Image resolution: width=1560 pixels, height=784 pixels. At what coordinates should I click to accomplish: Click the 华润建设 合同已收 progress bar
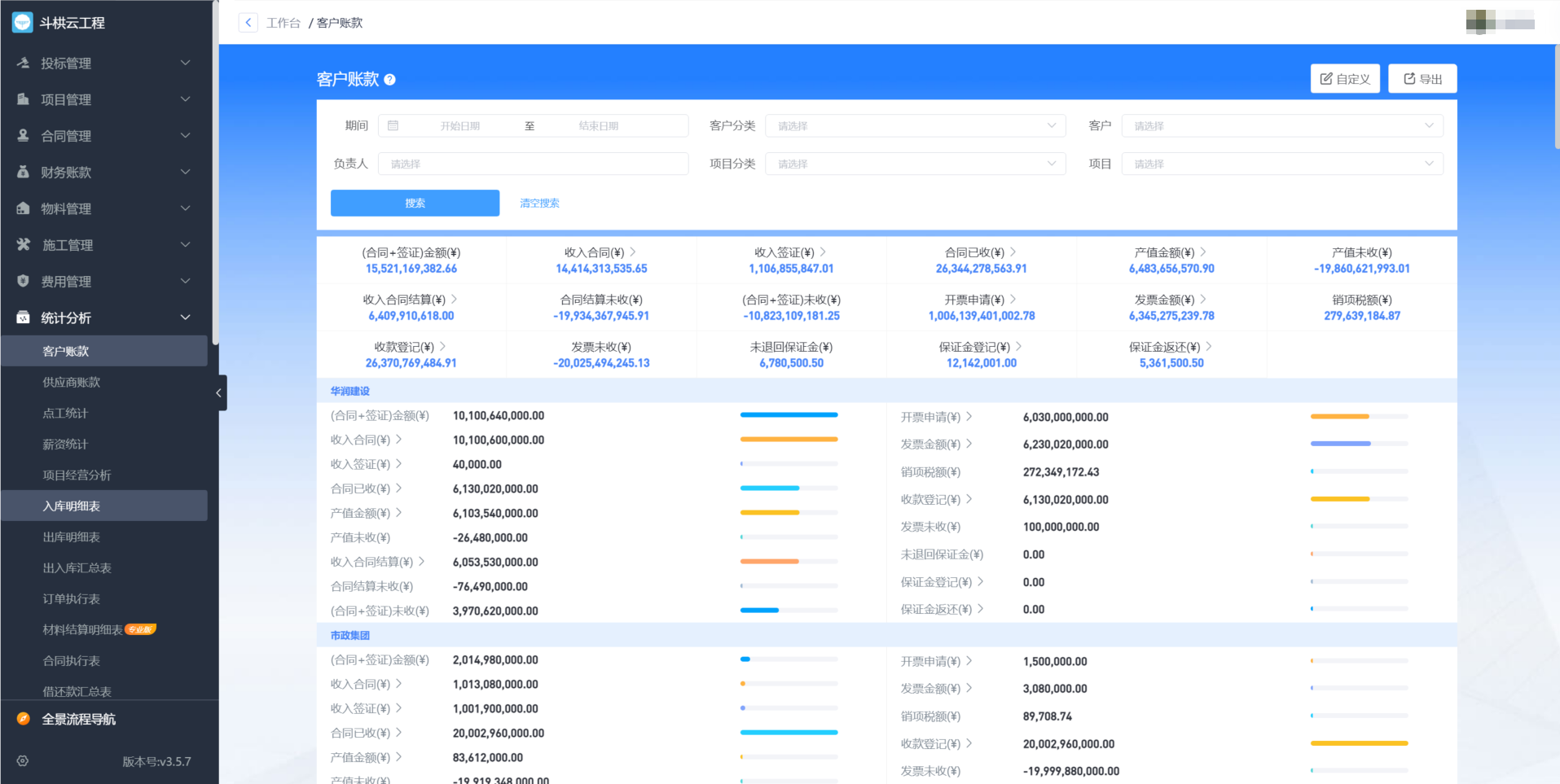click(788, 488)
